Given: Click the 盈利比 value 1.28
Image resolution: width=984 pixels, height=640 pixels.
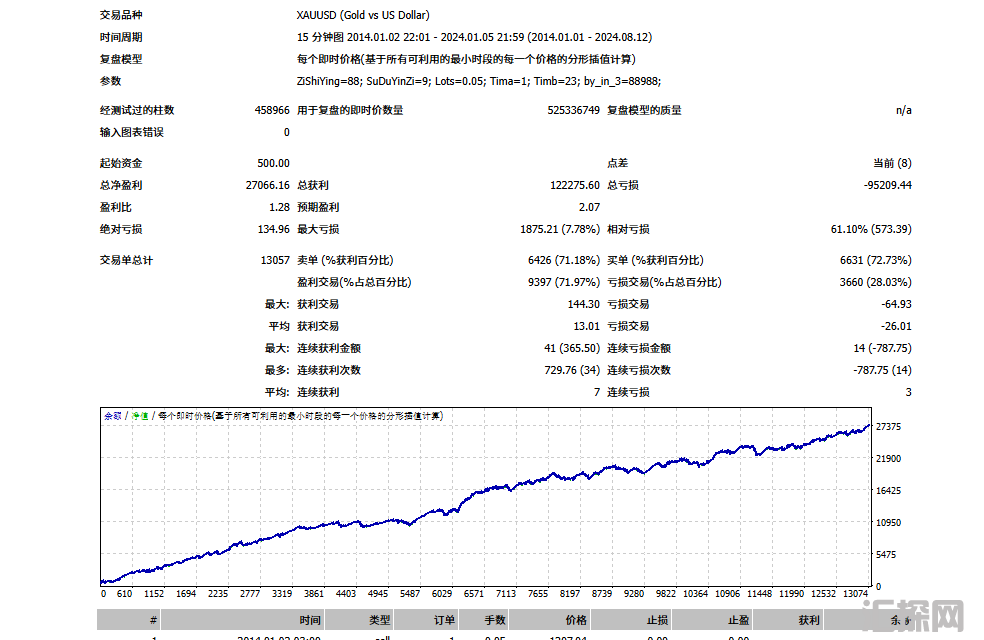Looking at the screenshot, I should (279, 207).
